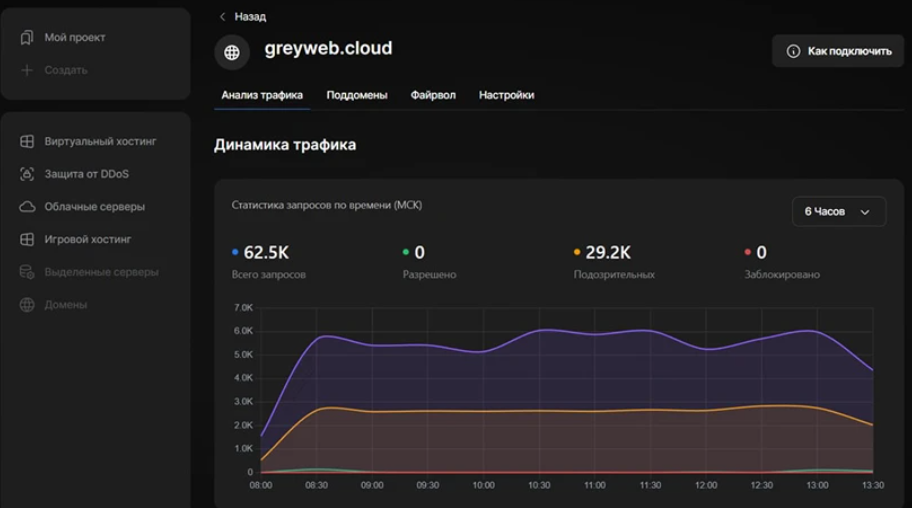This screenshot has width=912, height=508.
Task: Click the info icon in Как подключить
Action: point(793,51)
